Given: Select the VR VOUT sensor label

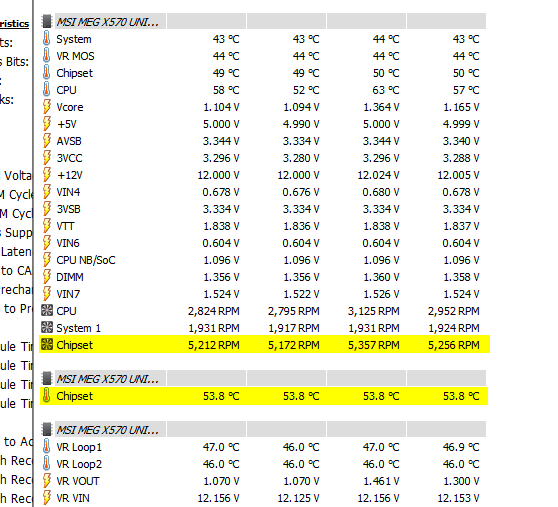Looking at the screenshot, I should coord(78,481).
